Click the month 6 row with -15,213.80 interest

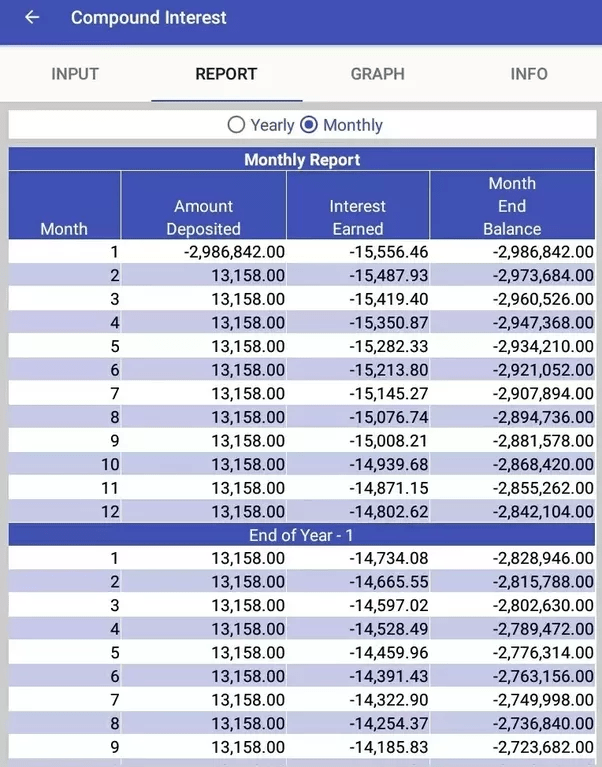302,370
